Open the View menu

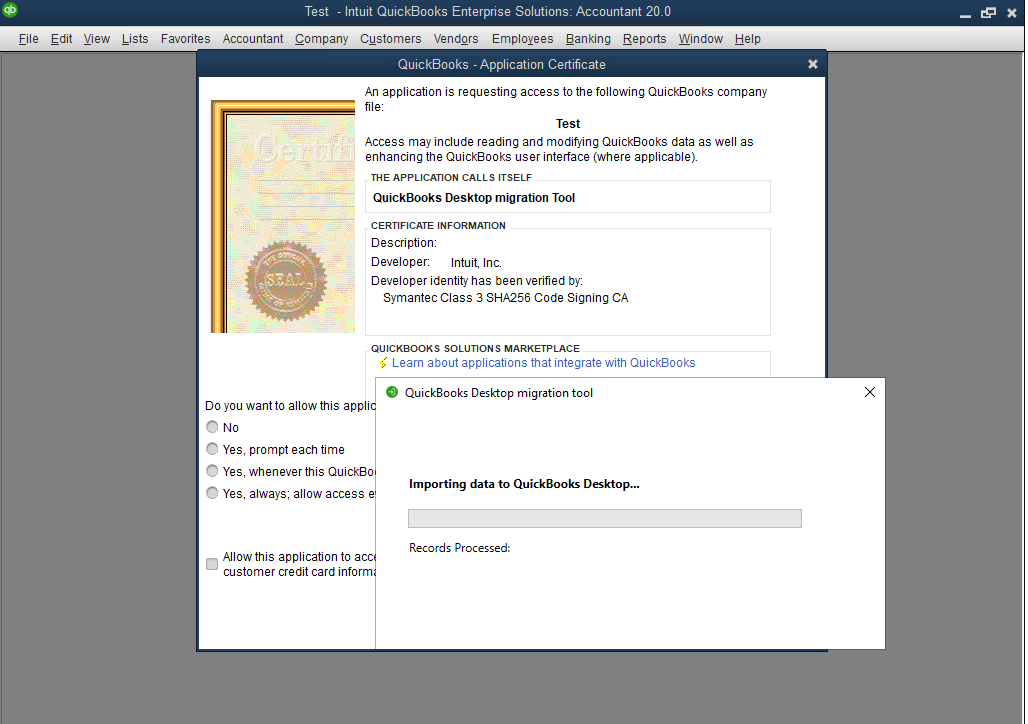(x=96, y=39)
